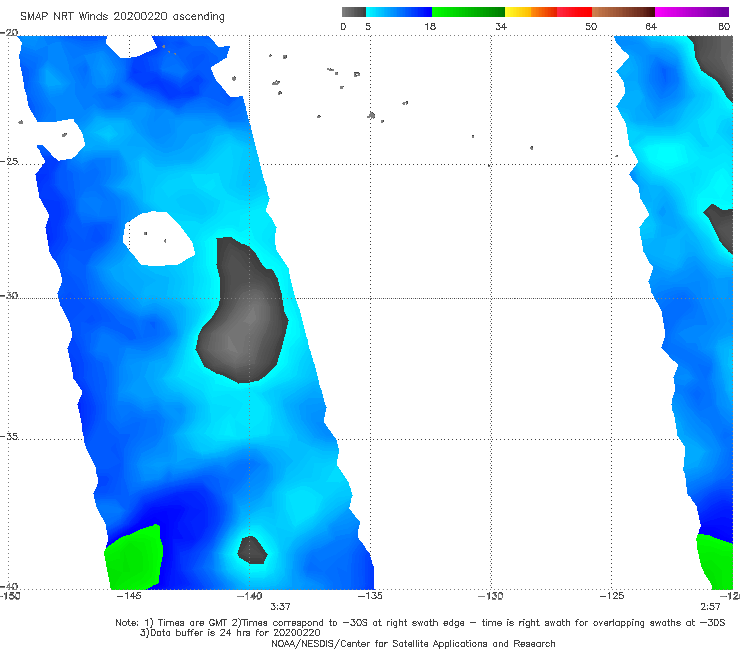Click the magenta segment of the color bar
Image resolution: width=740 pixels, height=650 pixels.
click(x=692, y=12)
